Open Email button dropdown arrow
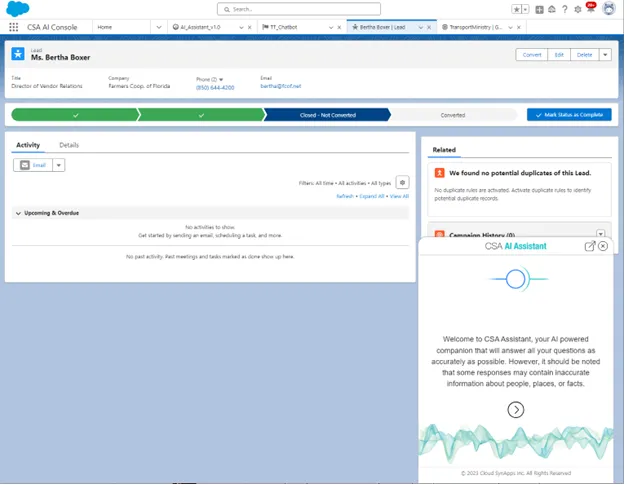This screenshot has height=485, width=627. 59,166
